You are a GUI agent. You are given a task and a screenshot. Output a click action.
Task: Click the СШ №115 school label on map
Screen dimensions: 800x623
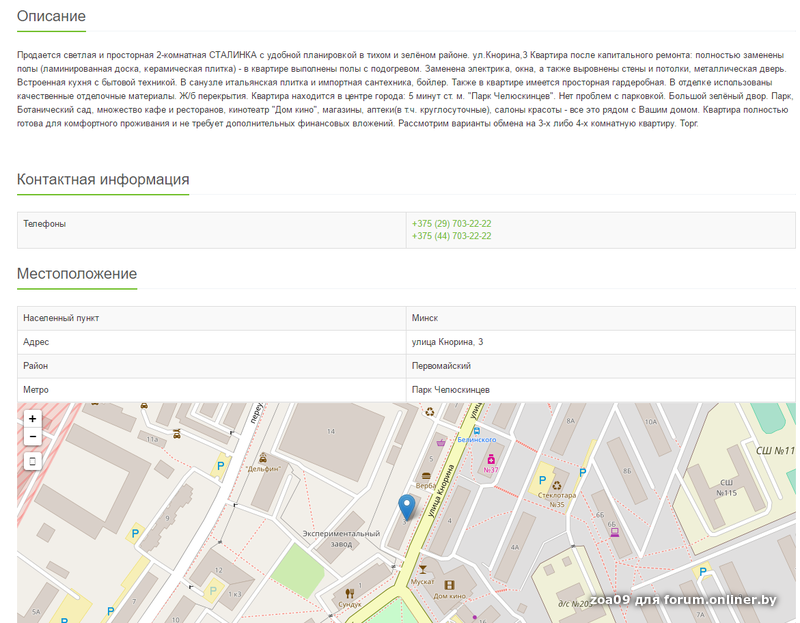pyautogui.click(x=727, y=488)
